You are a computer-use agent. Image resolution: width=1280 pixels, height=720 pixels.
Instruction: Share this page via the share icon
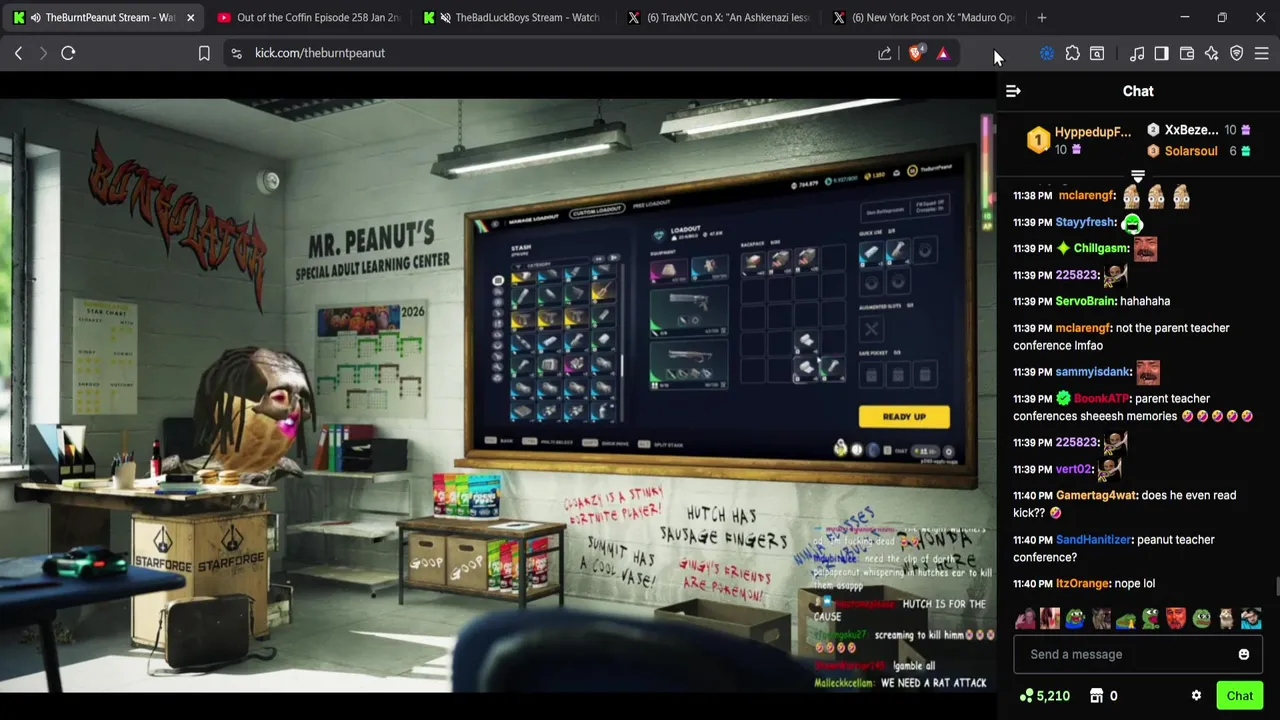coord(885,53)
